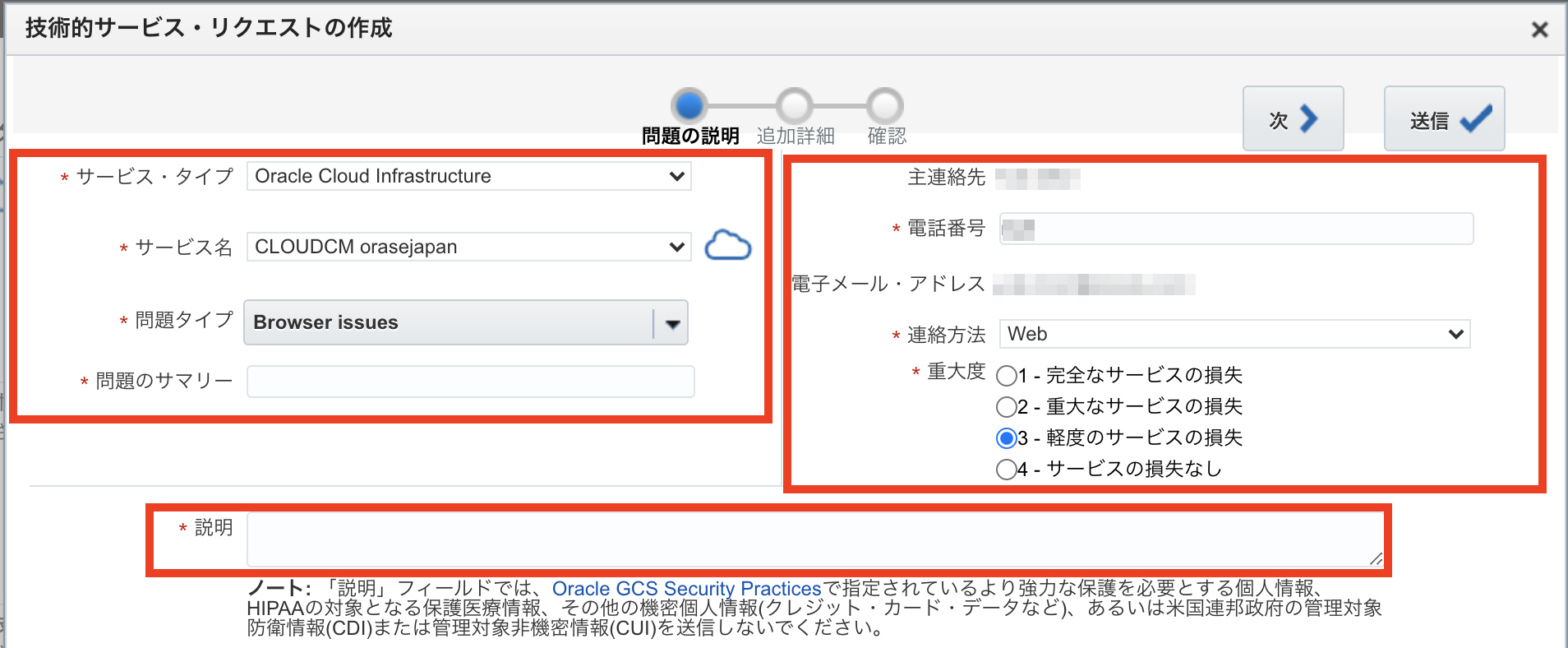
Task: Go to the 確認 step circle
Action: point(885,106)
